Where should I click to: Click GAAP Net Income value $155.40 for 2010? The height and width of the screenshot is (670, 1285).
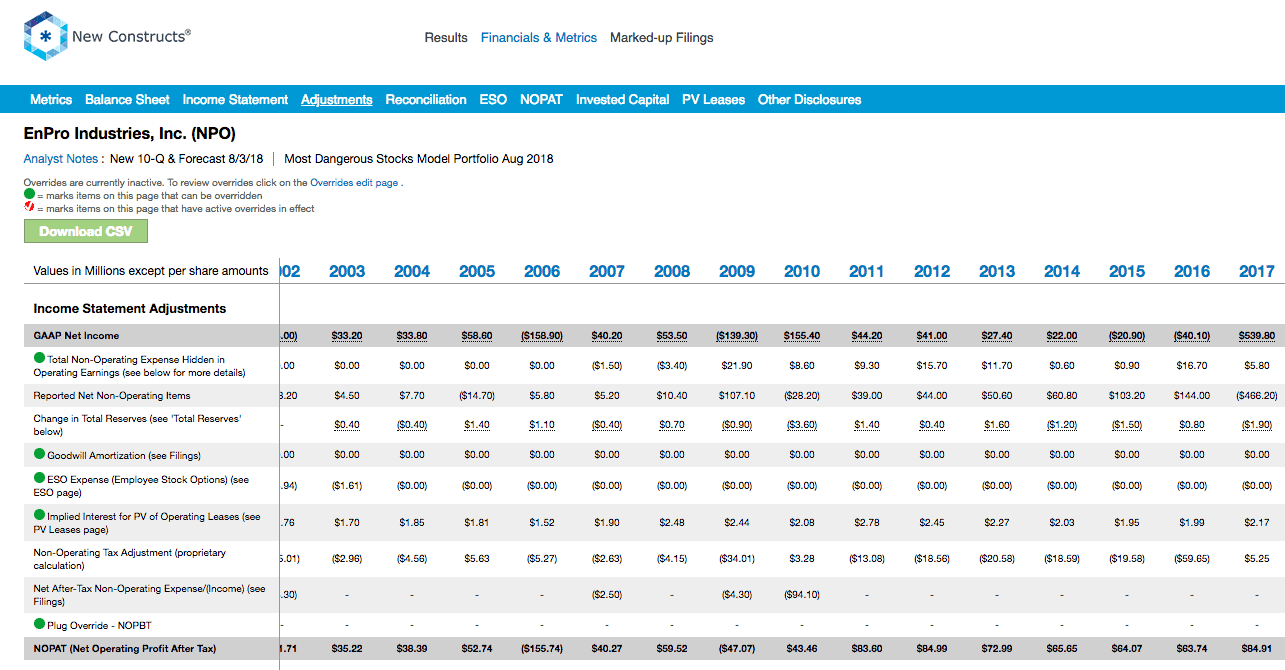tap(802, 336)
